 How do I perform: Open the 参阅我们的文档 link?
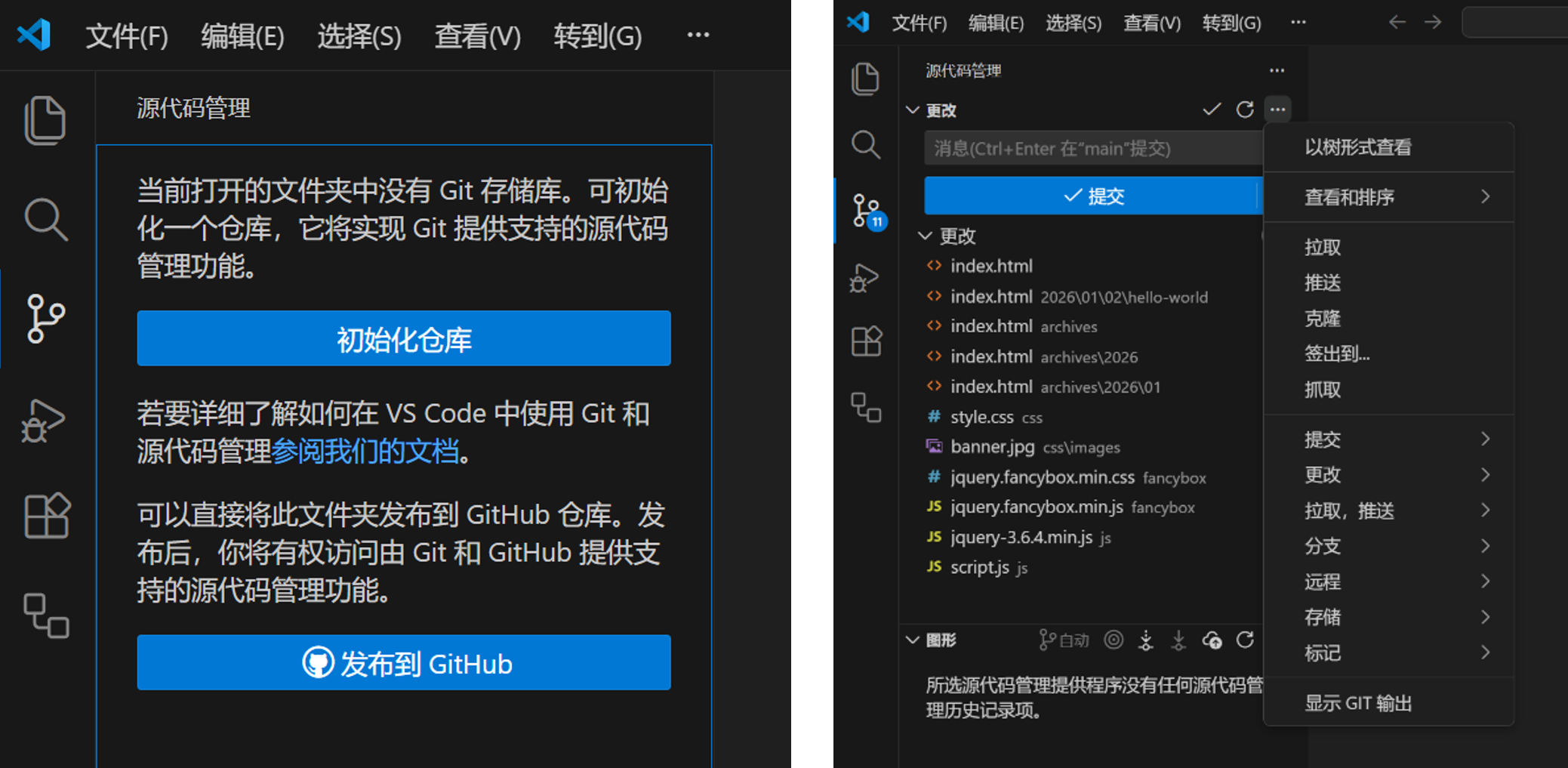tap(365, 452)
